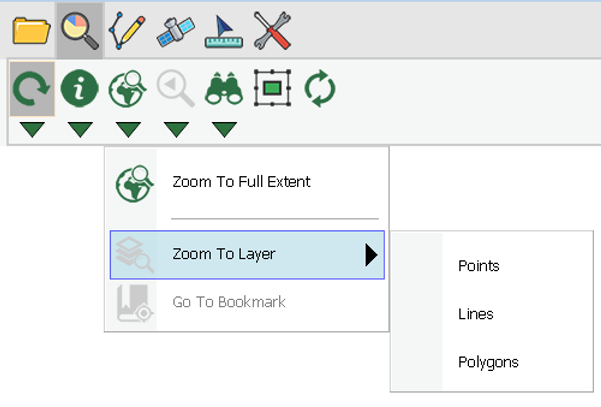Click the globe zoom full extent toolbar icon
Viewport: 601px width, 407px height.
[128, 89]
